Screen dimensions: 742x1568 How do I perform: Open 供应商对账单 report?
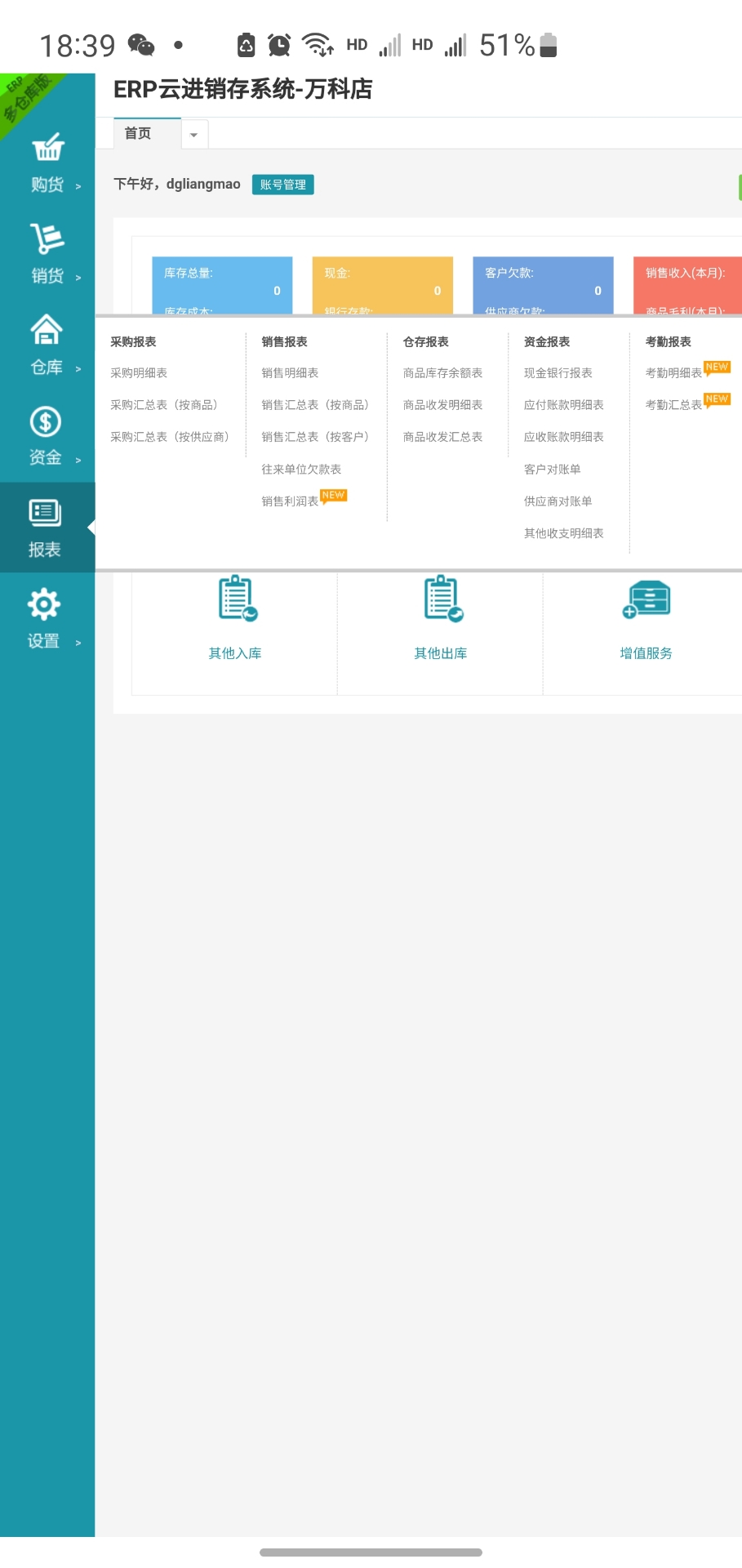pos(558,501)
